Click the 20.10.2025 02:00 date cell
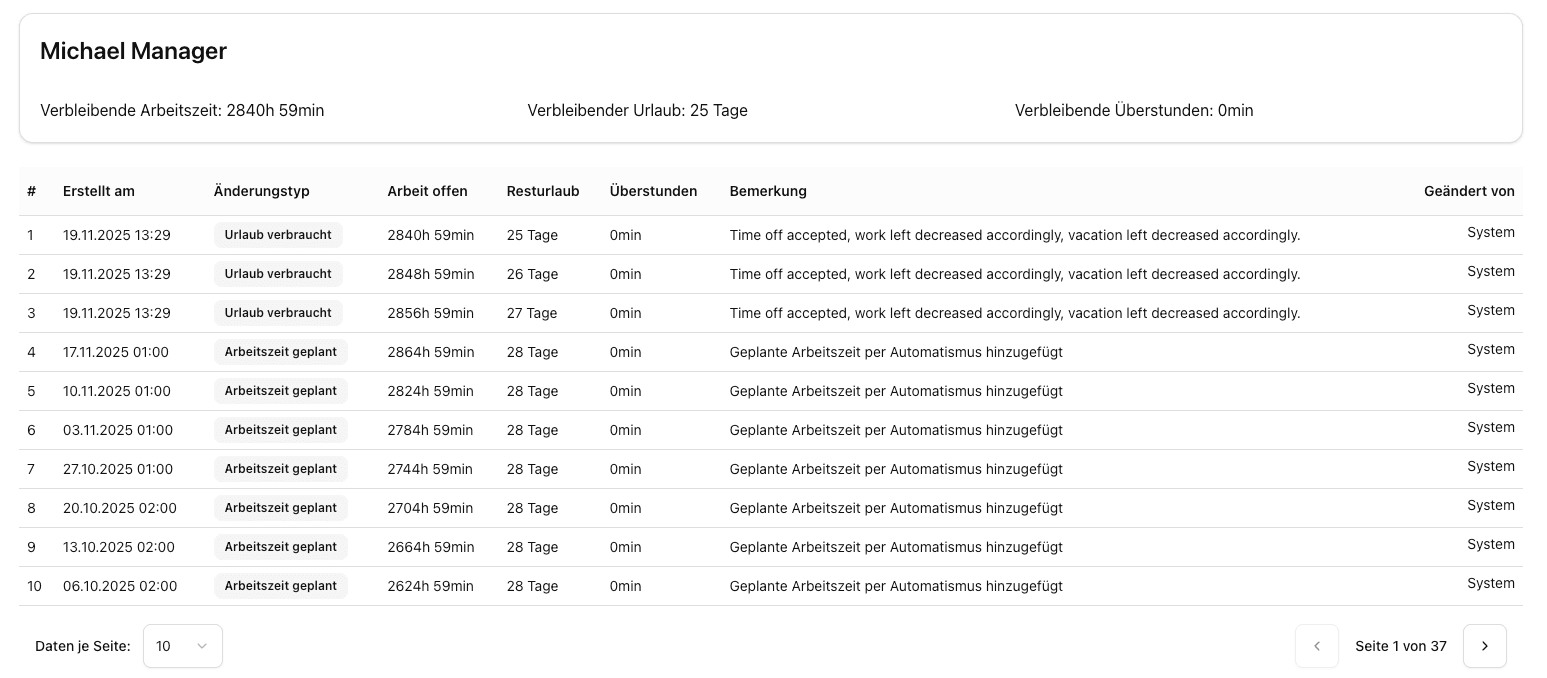This screenshot has width=1547, height=678. click(120, 508)
